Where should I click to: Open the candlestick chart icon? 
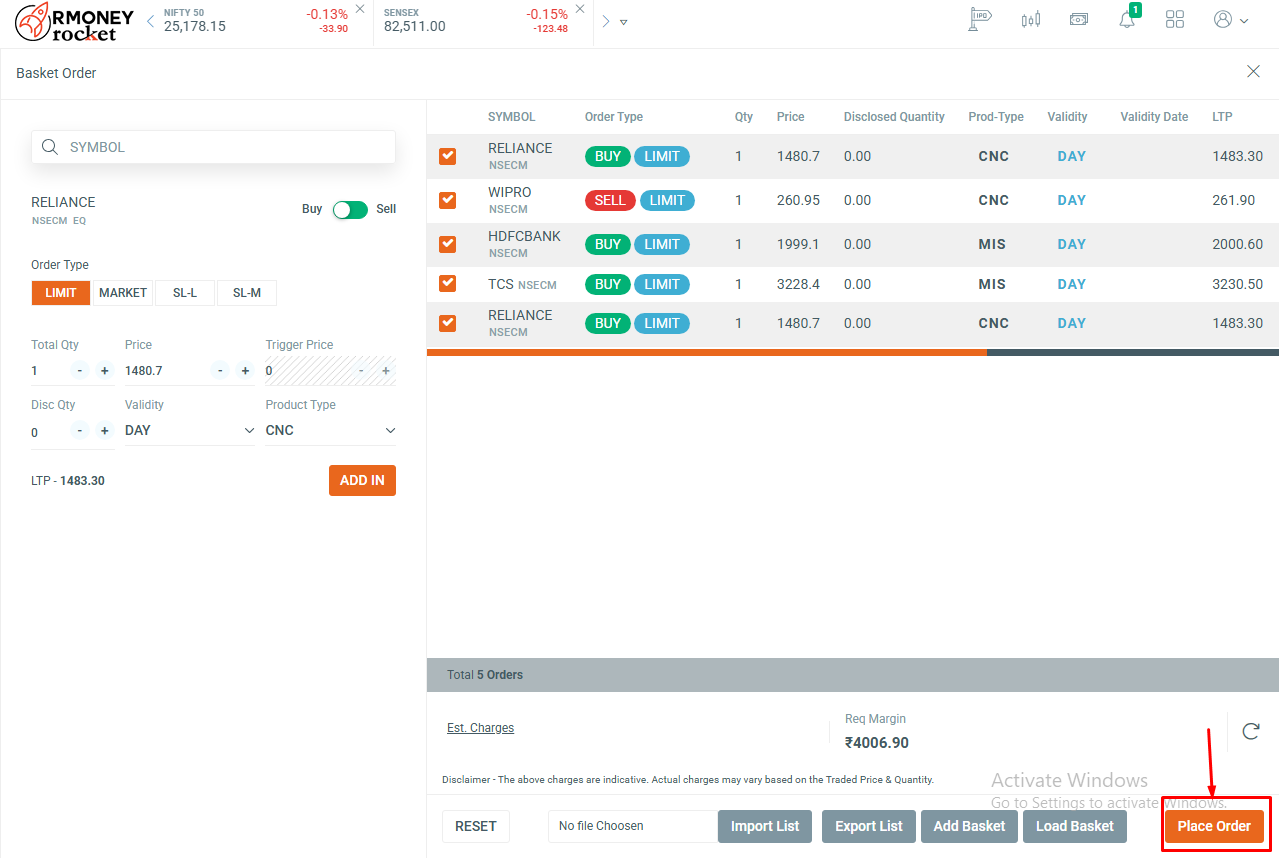[x=1030, y=19]
